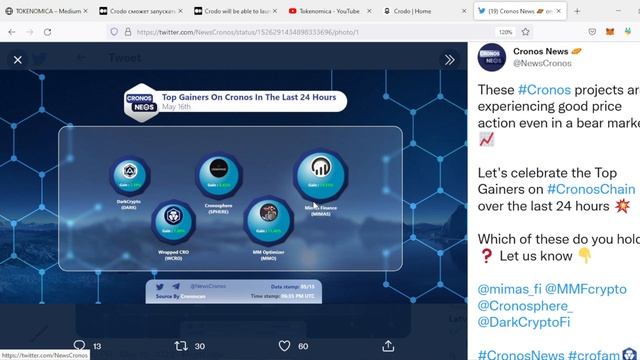Viewport: 640px width, 360px height.
Task: Click the Top Gainers infographic image
Action: pos(233,187)
